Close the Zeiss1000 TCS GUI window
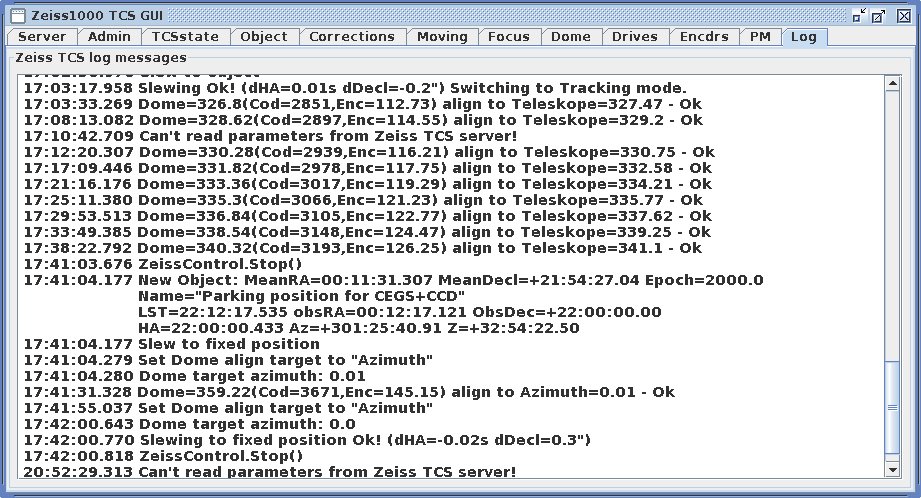 pyautogui.click(x=904, y=16)
